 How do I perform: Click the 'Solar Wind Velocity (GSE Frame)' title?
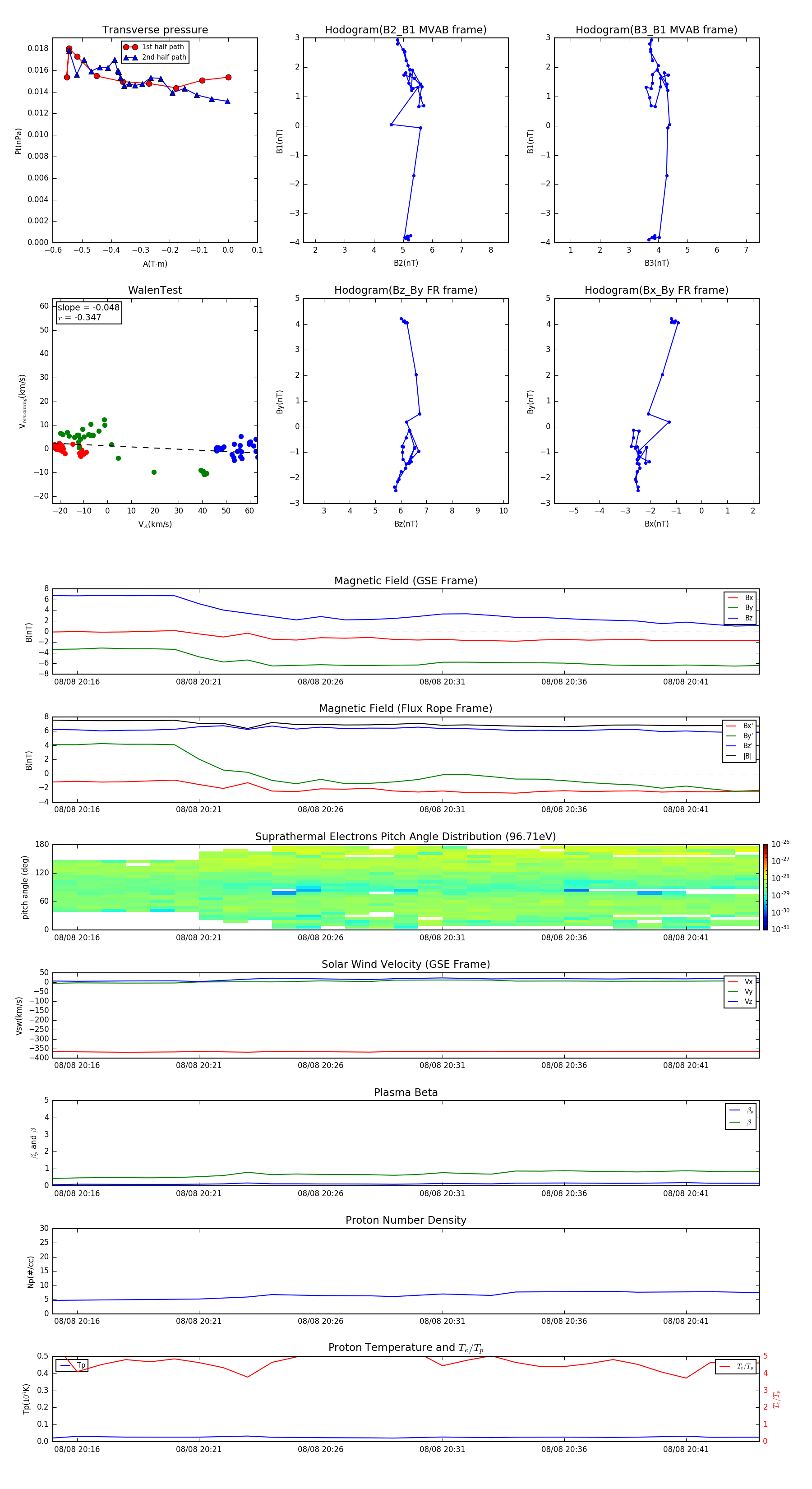[406, 965]
